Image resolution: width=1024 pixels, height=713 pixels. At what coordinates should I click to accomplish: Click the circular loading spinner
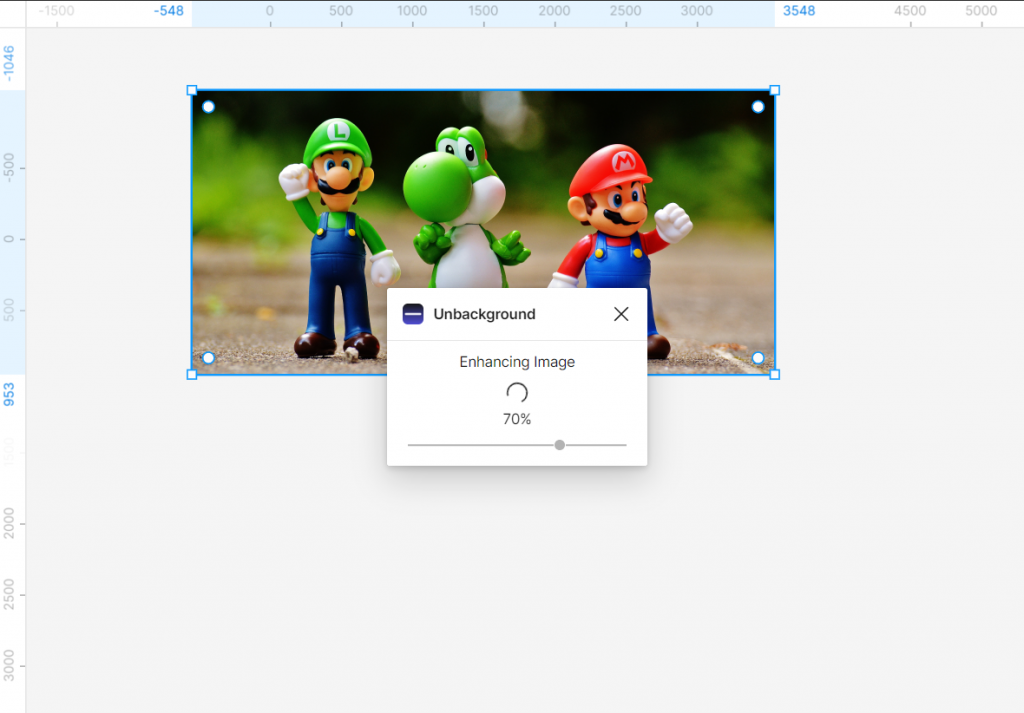click(517, 394)
